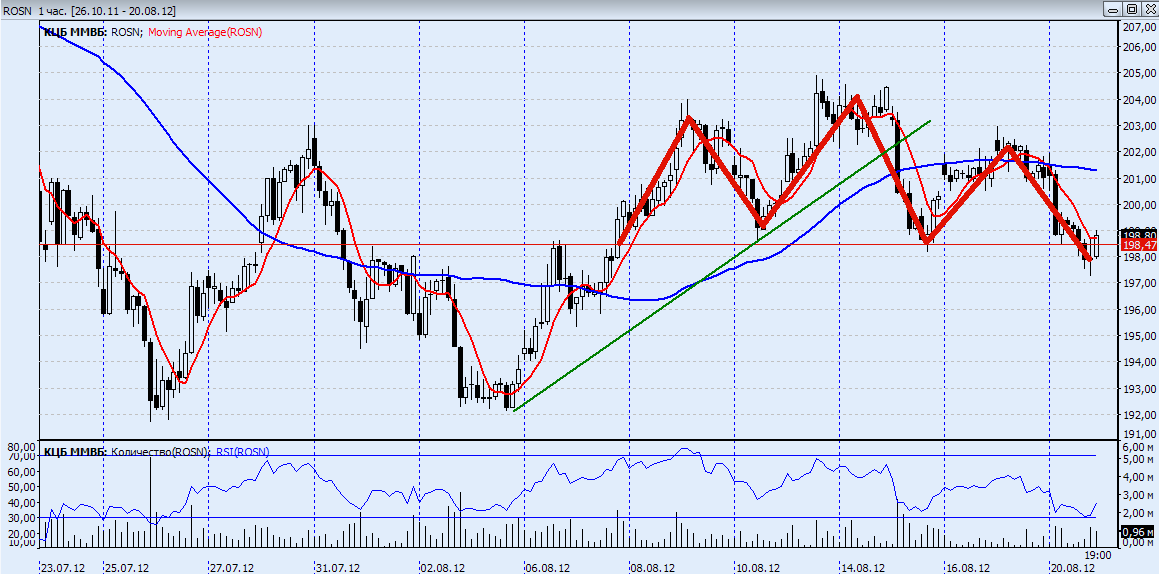Click the 27.07.12 date label

[x=231, y=567]
